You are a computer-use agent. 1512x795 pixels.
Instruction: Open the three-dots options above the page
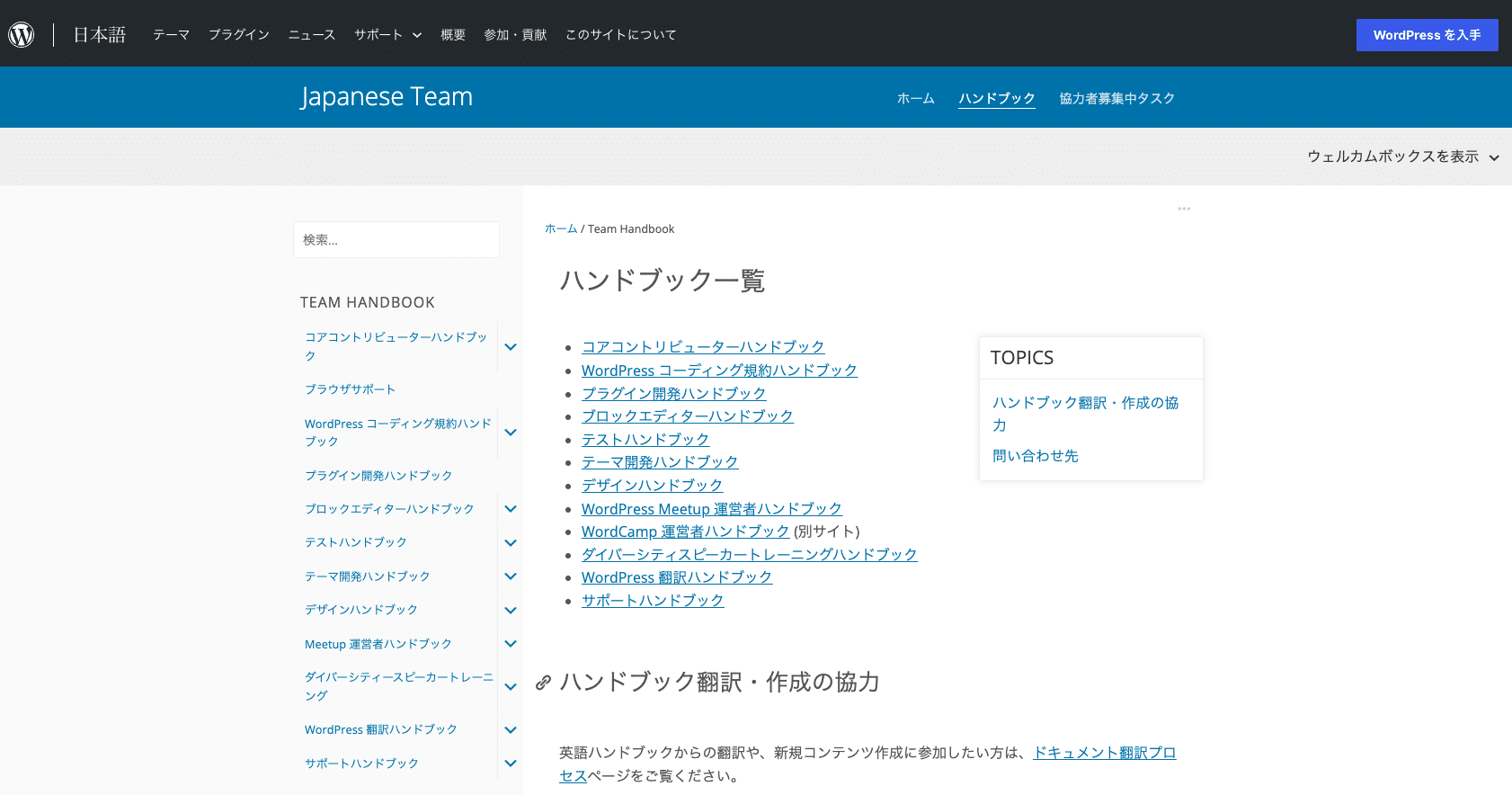1184,209
